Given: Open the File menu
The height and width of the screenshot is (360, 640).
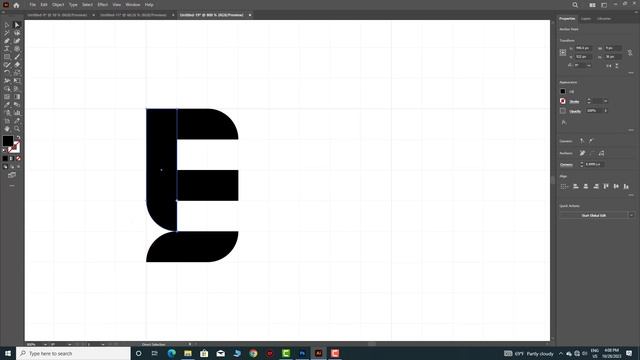Looking at the screenshot, I should [32, 5].
